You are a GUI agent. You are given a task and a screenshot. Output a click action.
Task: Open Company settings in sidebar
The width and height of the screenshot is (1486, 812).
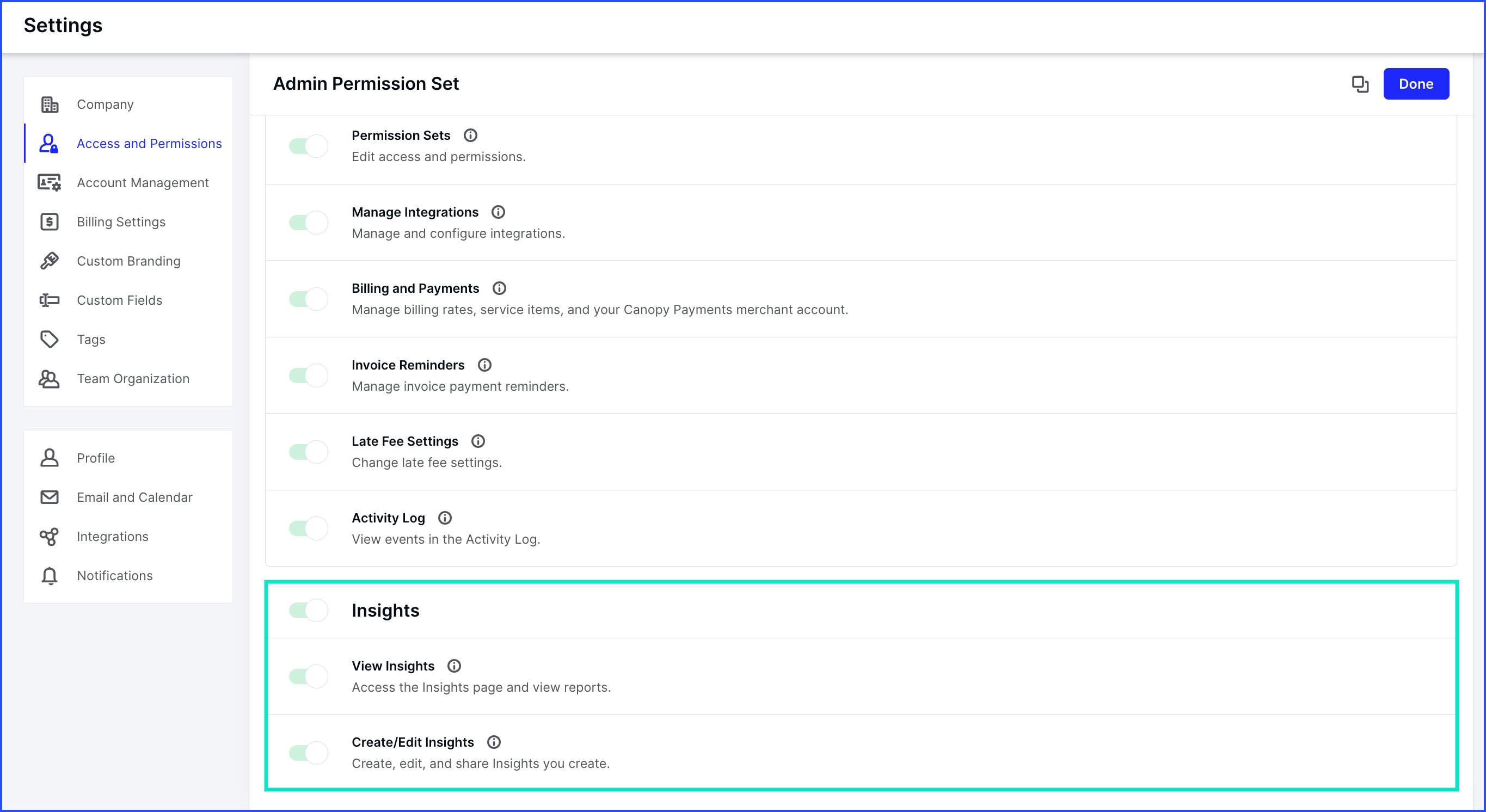point(105,104)
